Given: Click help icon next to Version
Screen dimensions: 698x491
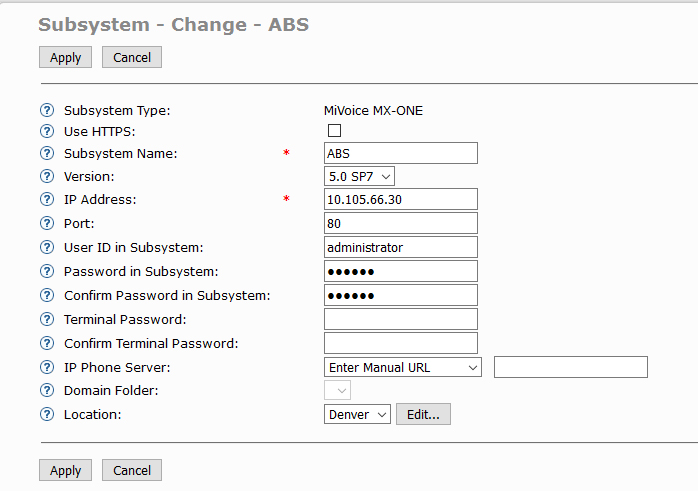Looking at the screenshot, I should (x=46, y=176).
